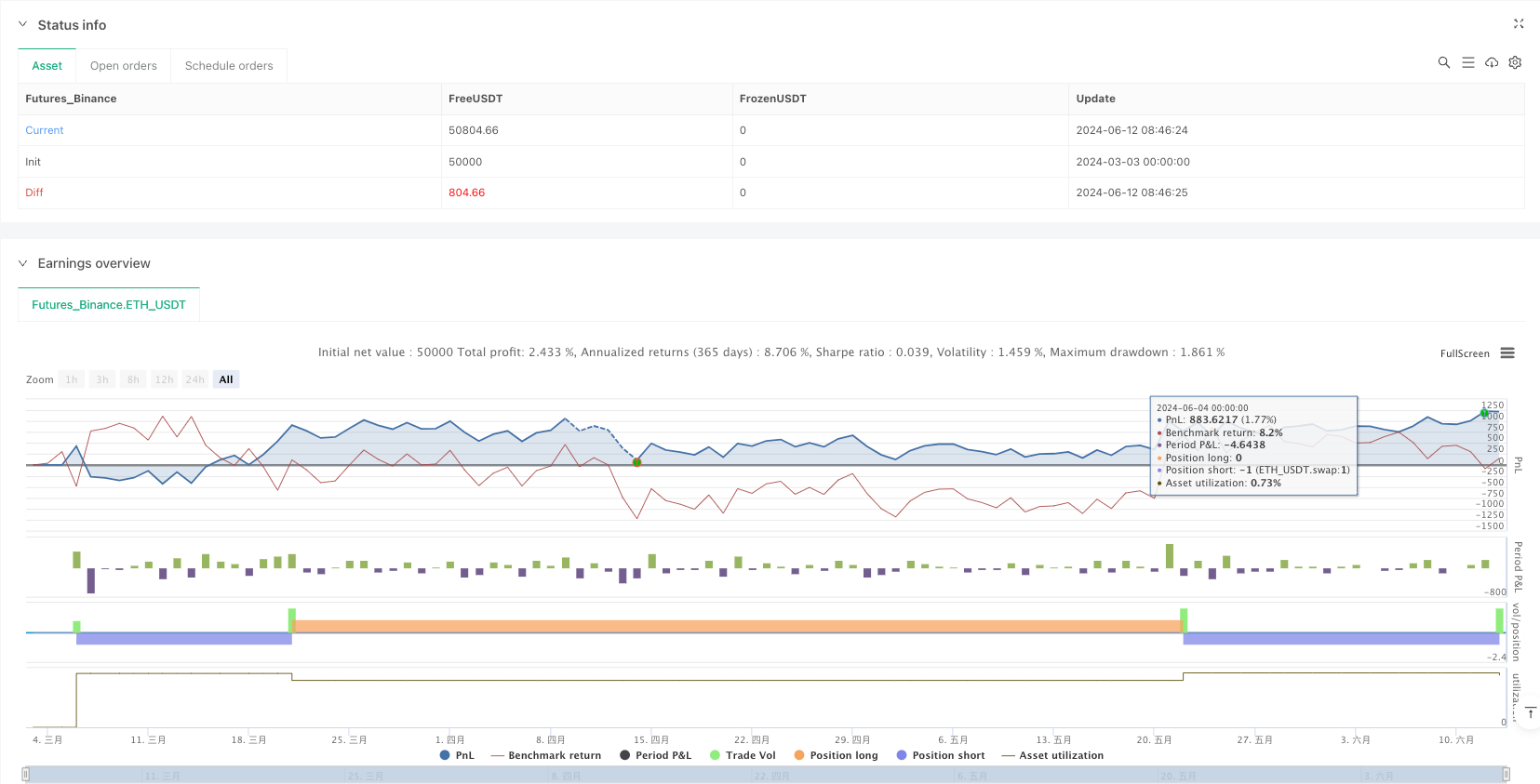The width and height of the screenshot is (1540, 784).
Task: Collapse the Earnings overview section
Action: pos(22,263)
